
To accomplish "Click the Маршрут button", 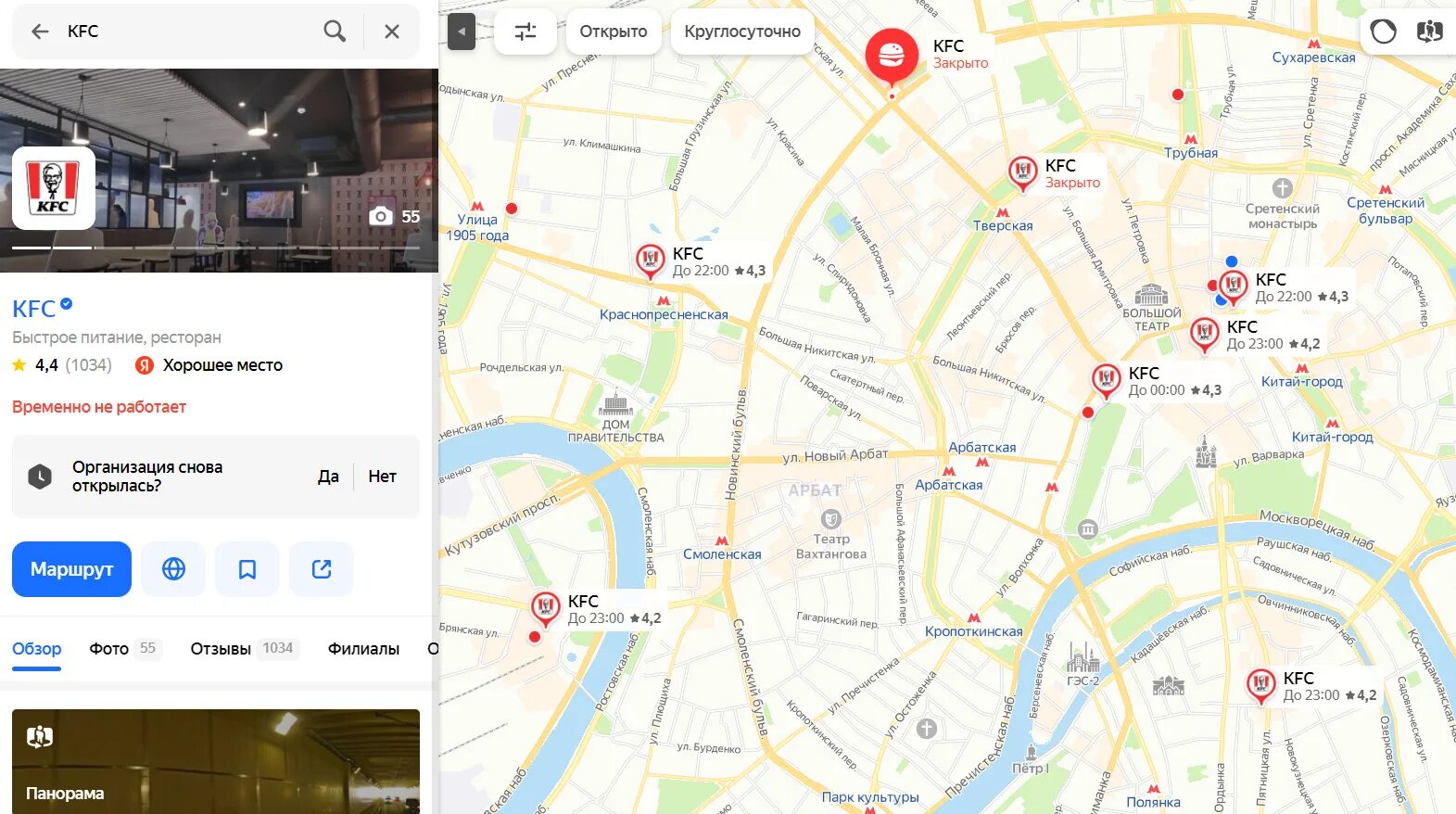I will click(x=71, y=569).
